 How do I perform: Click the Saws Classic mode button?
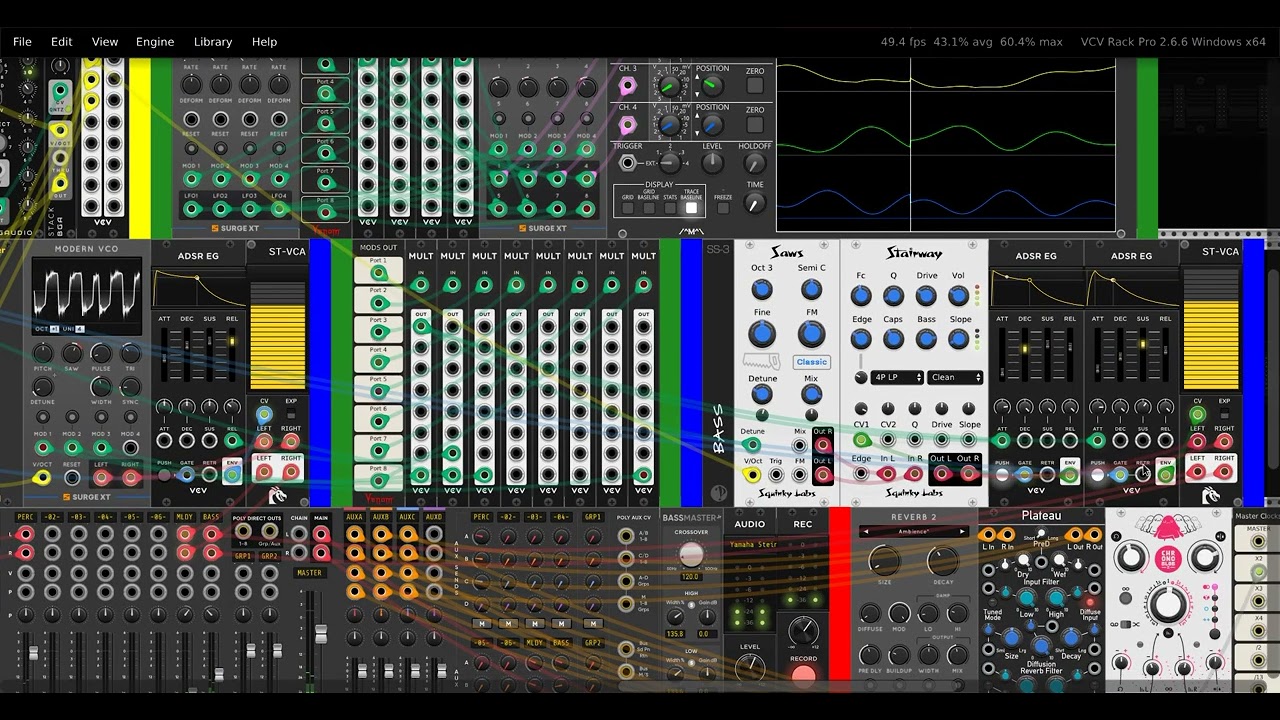point(811,362)
